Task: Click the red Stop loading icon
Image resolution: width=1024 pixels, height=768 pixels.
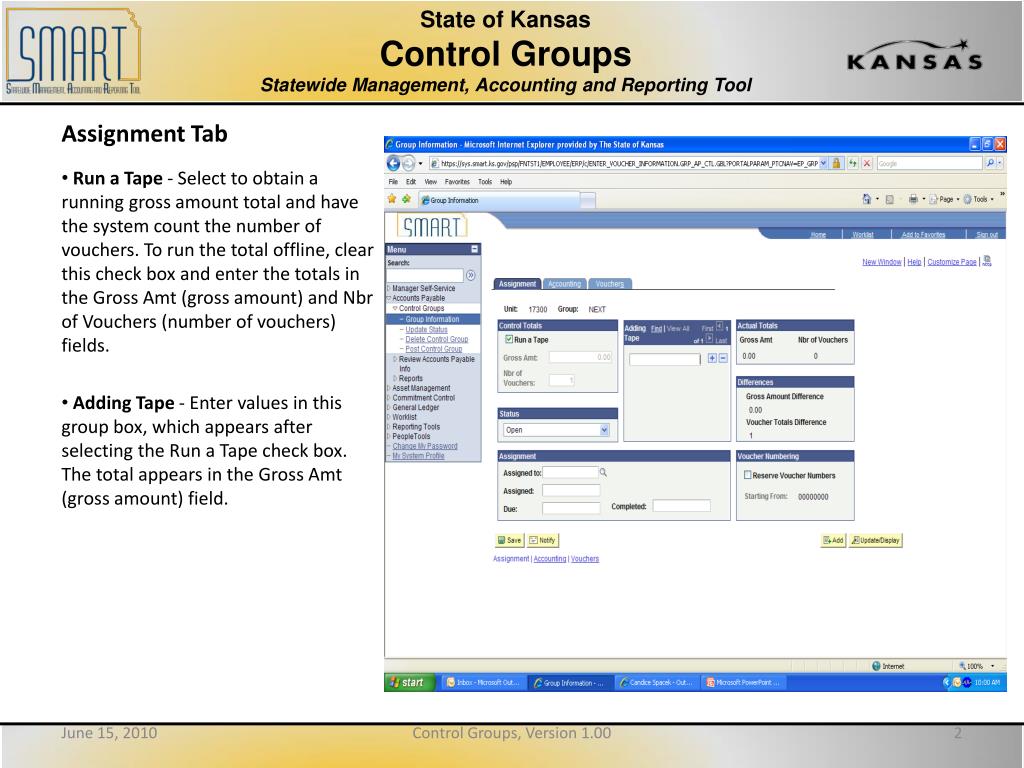Action: click(867, 163)
